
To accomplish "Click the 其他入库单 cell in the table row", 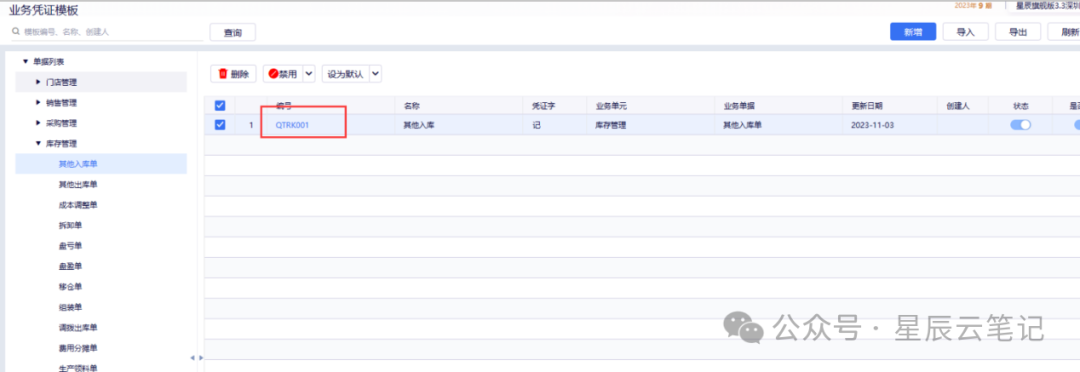I will click(x=742, y=125).
